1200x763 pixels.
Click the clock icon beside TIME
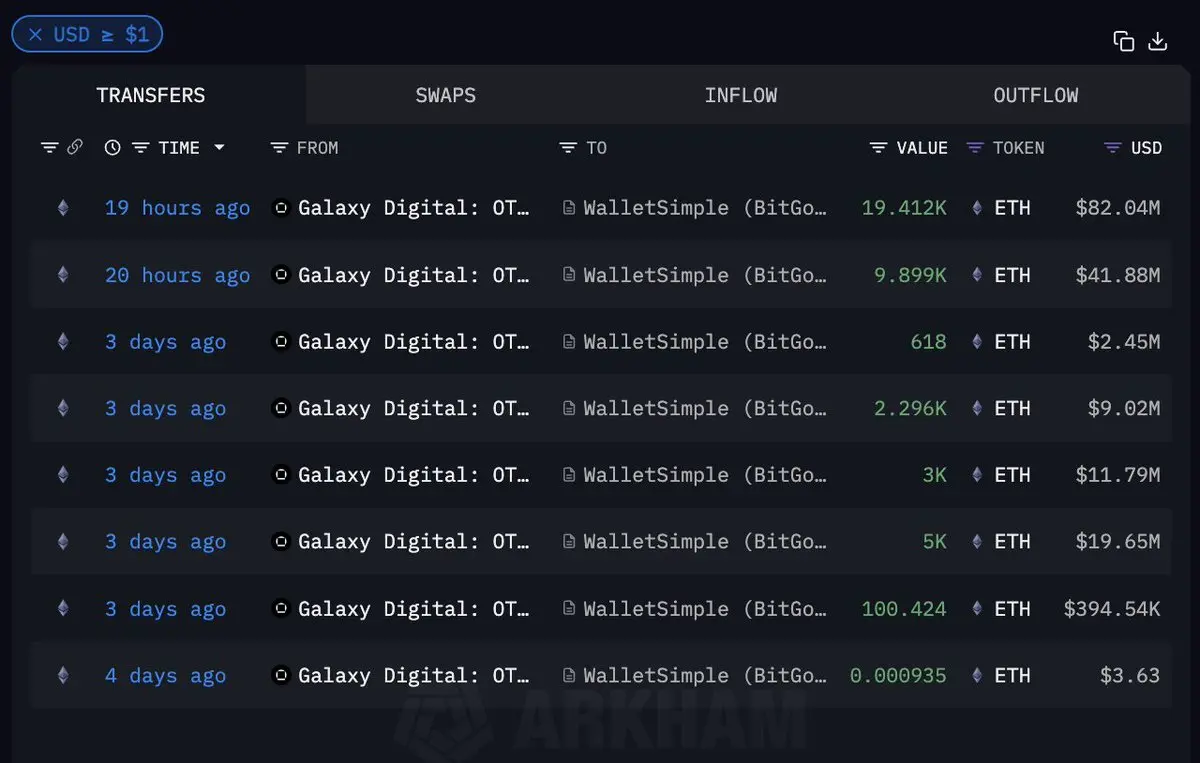(x=113, y=148)
